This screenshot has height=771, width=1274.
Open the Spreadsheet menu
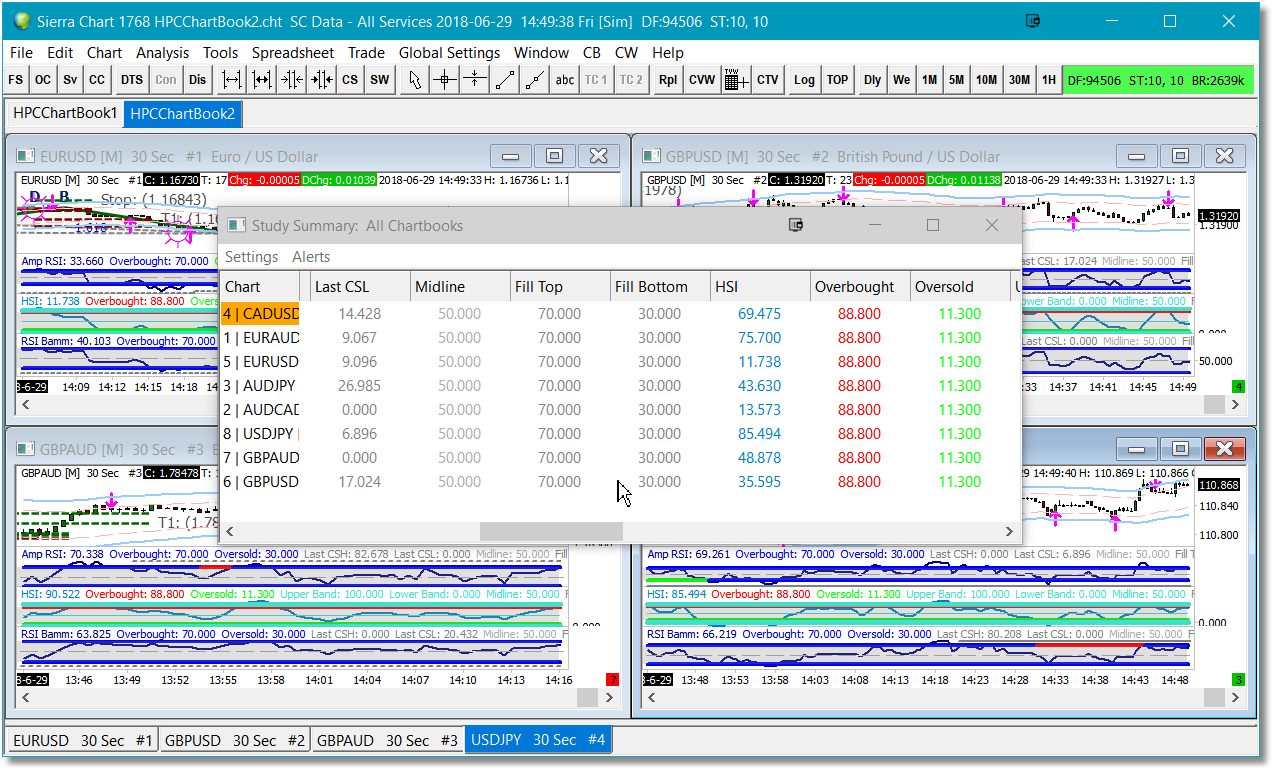[292, 53]
